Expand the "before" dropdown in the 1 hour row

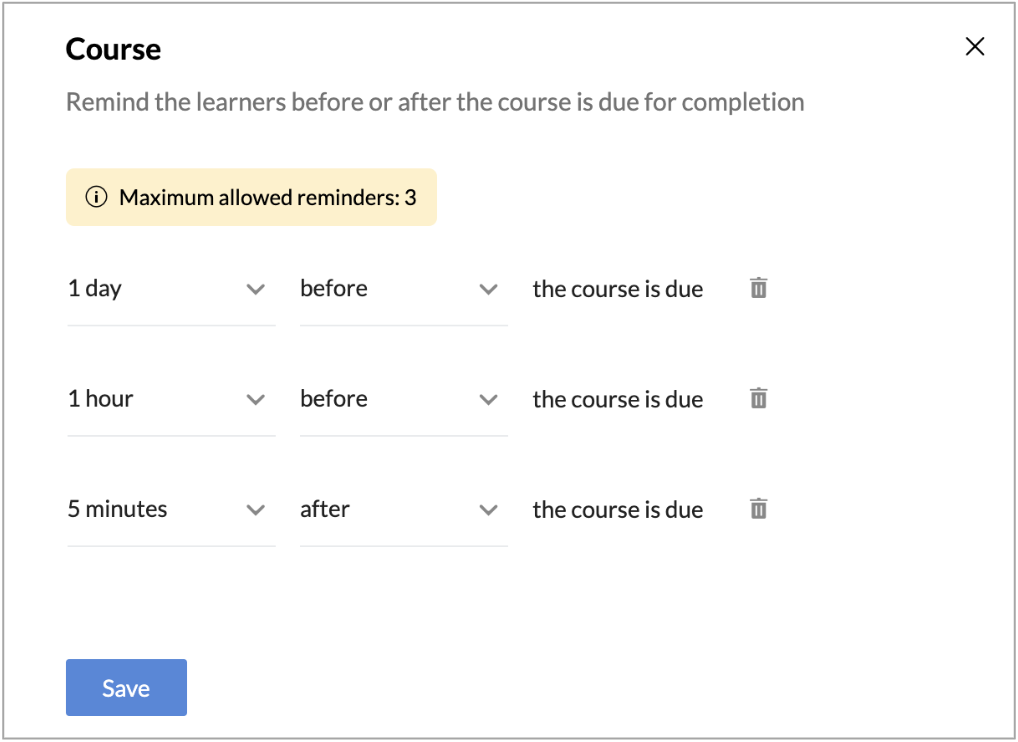(x=402, y=399)
